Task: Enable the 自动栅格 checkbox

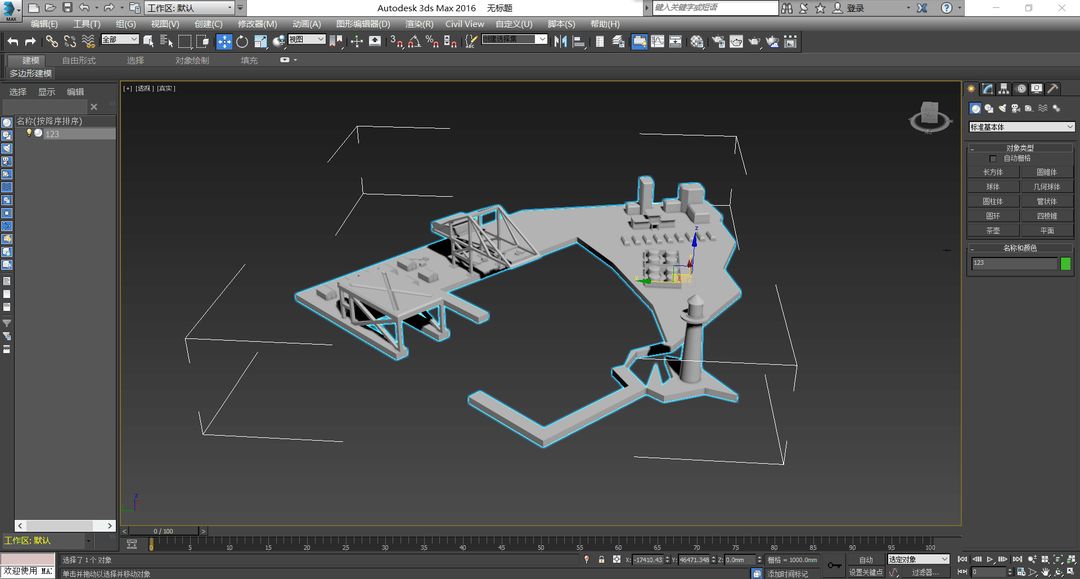Action: (x=993, y=158)
